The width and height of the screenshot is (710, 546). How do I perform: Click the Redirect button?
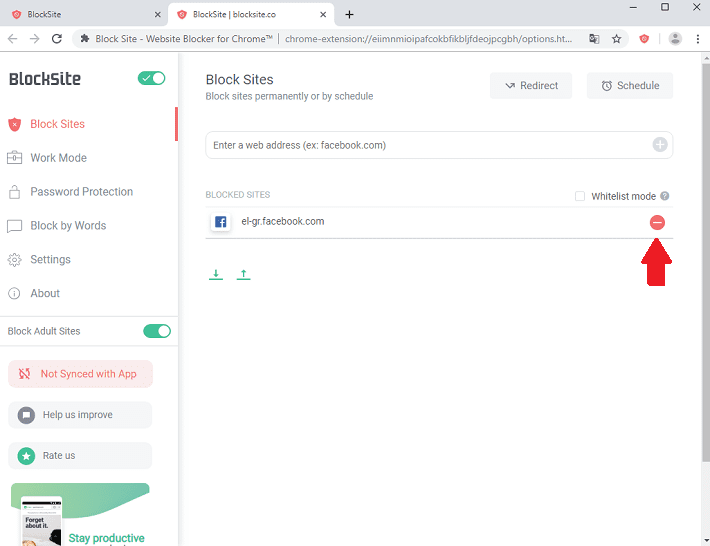pyautogui.click(x=531, y=86)
